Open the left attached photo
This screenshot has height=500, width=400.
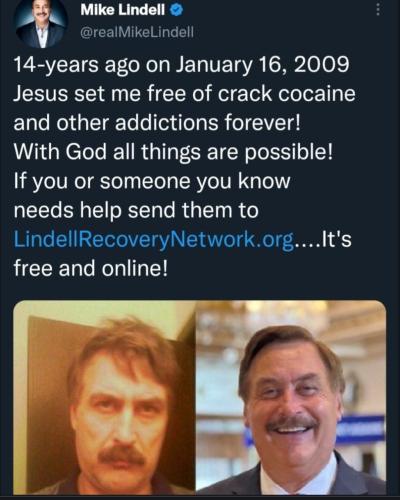point(104,397)
